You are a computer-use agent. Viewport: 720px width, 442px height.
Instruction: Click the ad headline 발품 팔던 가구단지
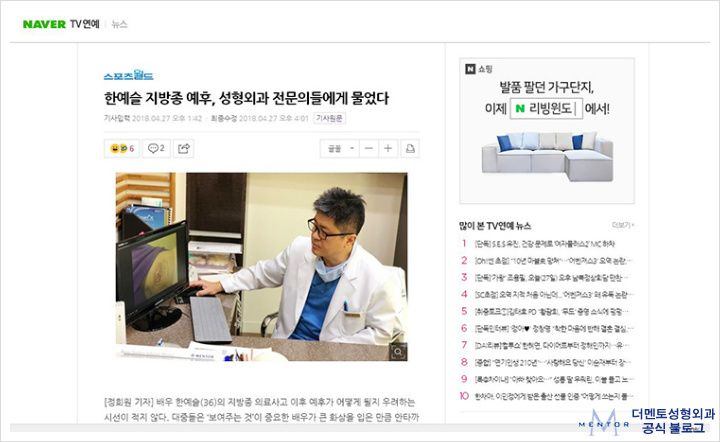pos(546,87)
